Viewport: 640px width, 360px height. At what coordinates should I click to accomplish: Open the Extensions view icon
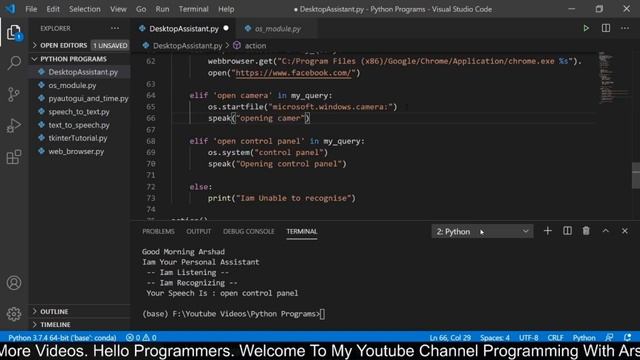point(14,157)
